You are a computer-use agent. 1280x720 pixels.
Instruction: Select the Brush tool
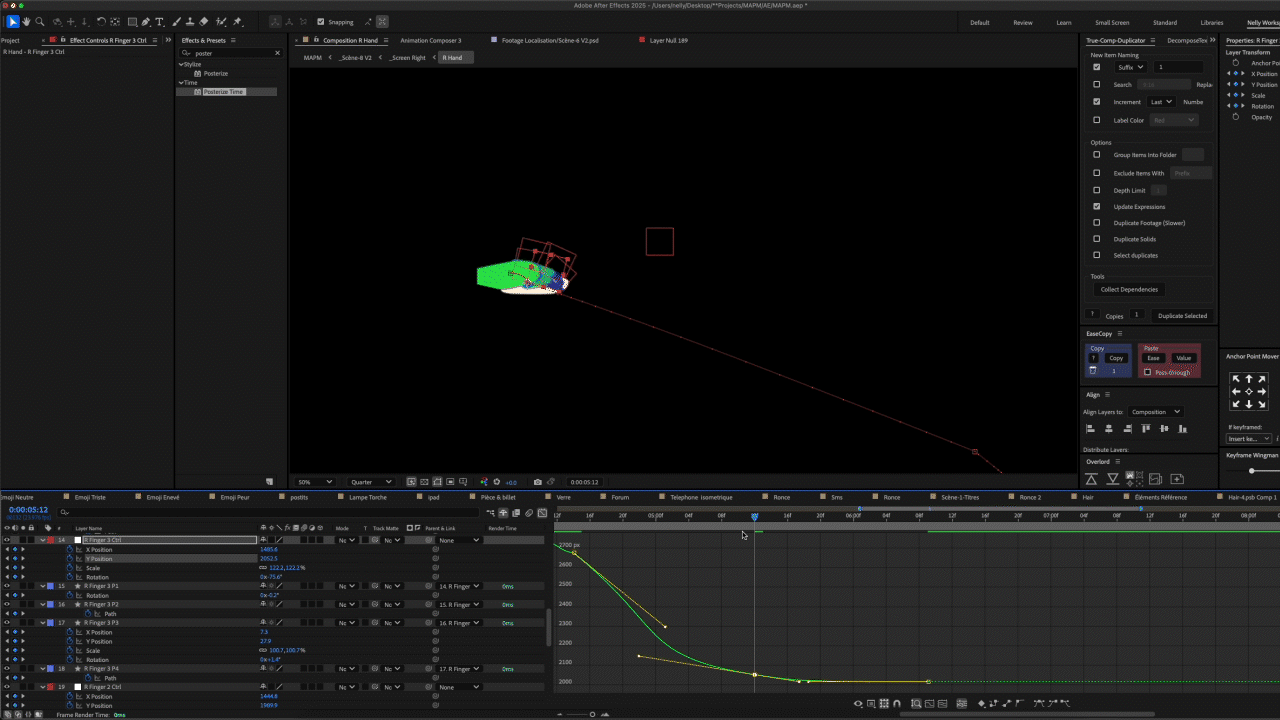[x=175, y=21]
